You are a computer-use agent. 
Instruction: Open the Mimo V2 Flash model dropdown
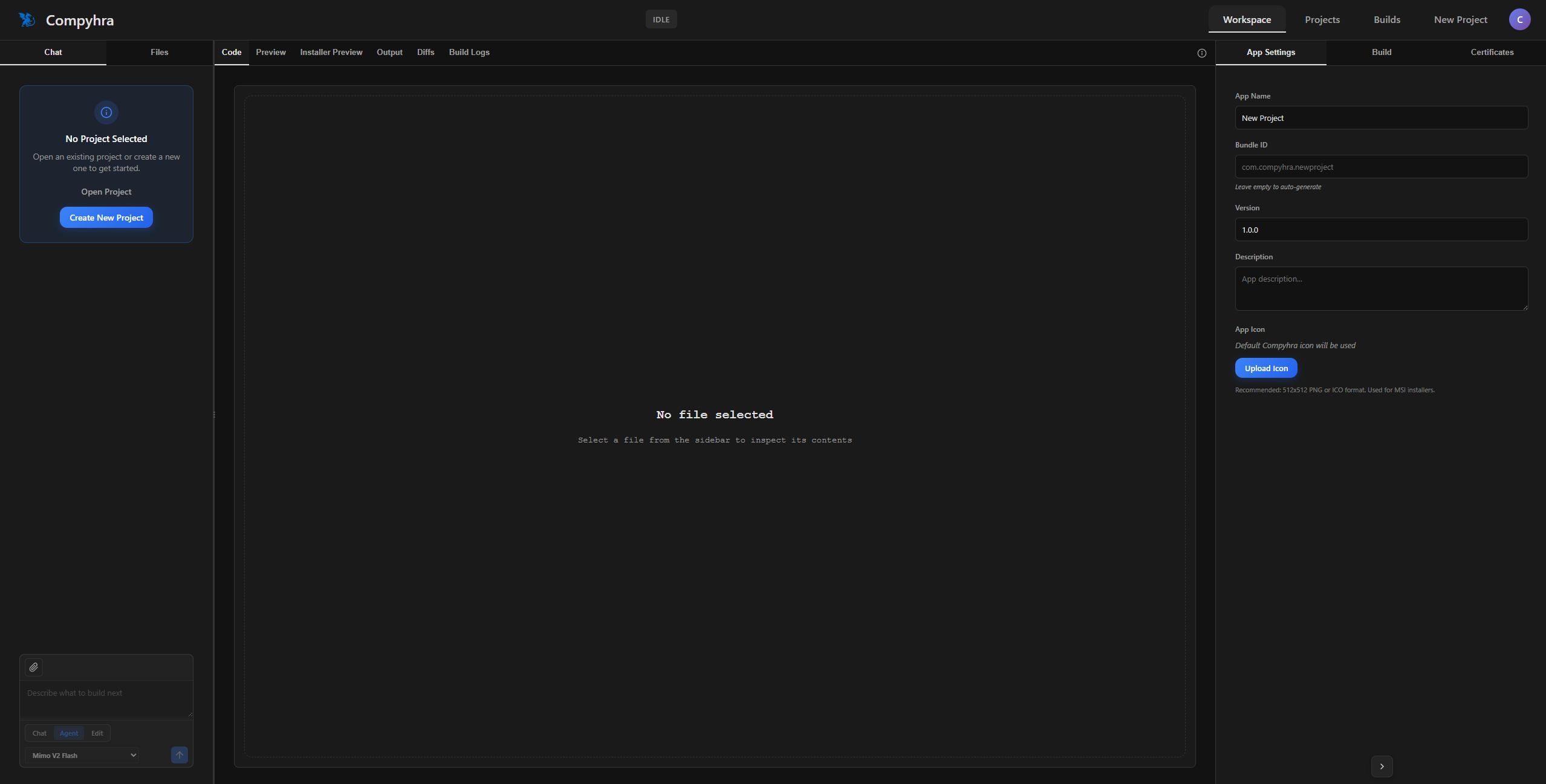(x=83, y=756)
